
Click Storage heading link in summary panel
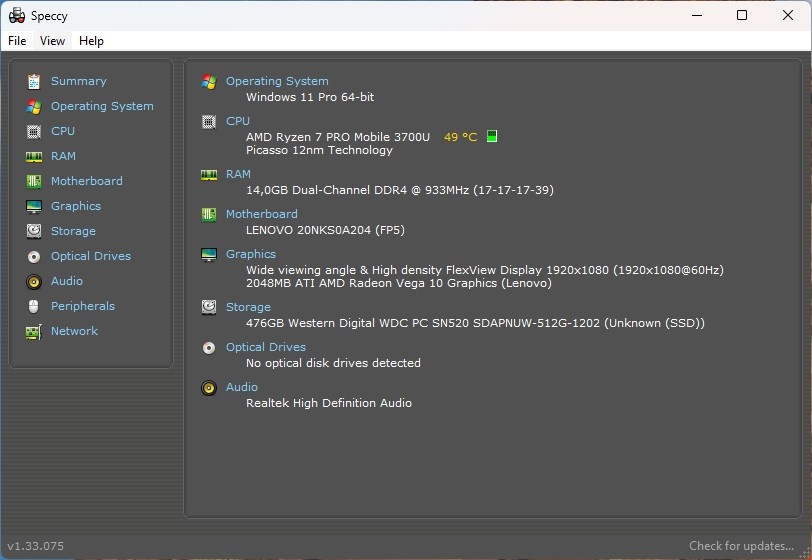[248, 307]
